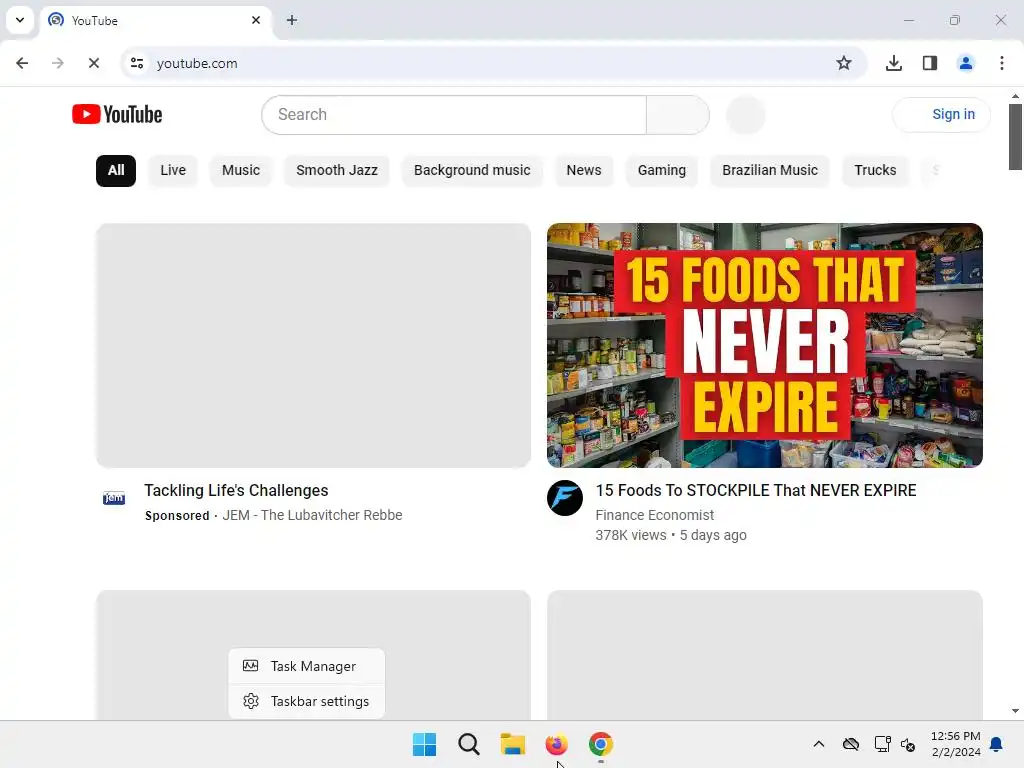Launch Firefox from the taskbar
The width and height of the screenshot is (1024, 768).
tap(556, 744)
